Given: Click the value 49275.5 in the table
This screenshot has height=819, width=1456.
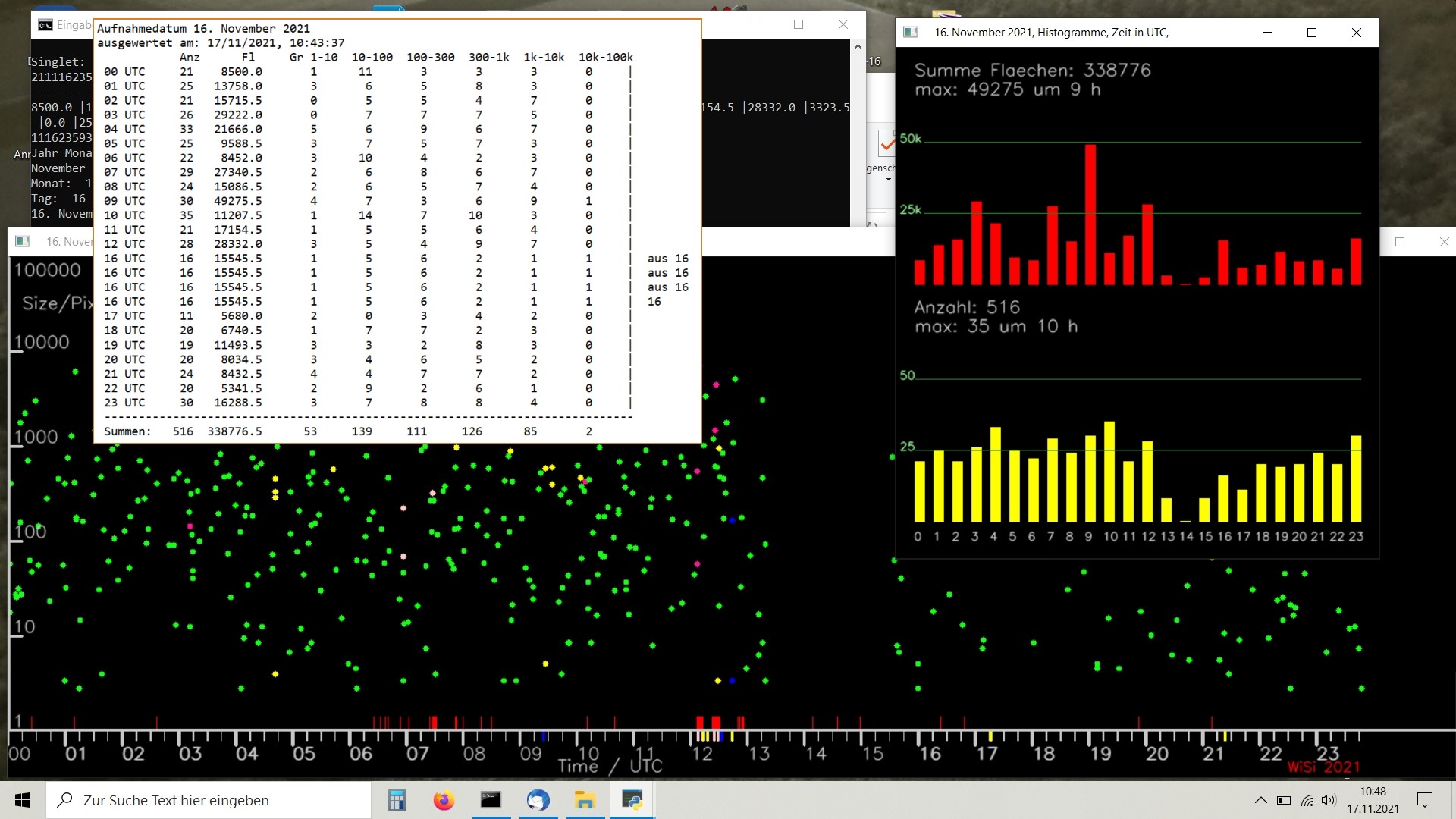Looking at the screenshot, I should coord(238,201).
